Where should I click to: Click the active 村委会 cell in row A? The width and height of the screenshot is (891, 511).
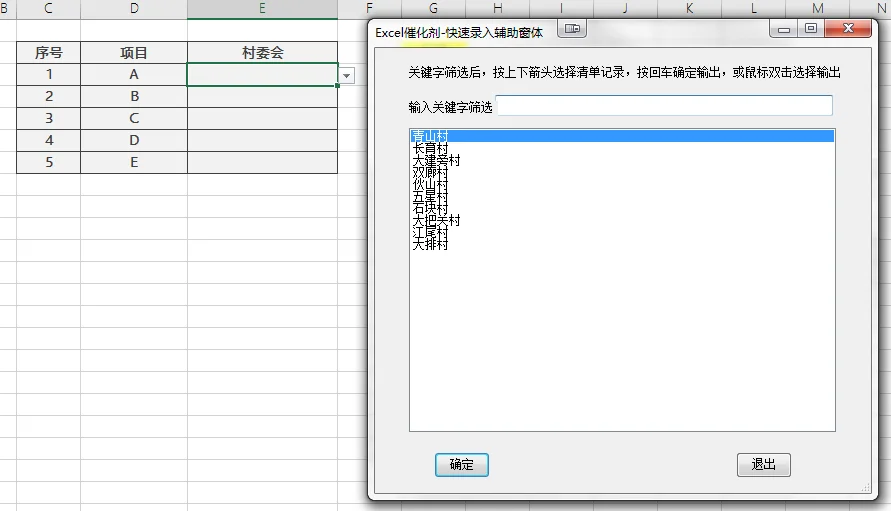[262, 74]
